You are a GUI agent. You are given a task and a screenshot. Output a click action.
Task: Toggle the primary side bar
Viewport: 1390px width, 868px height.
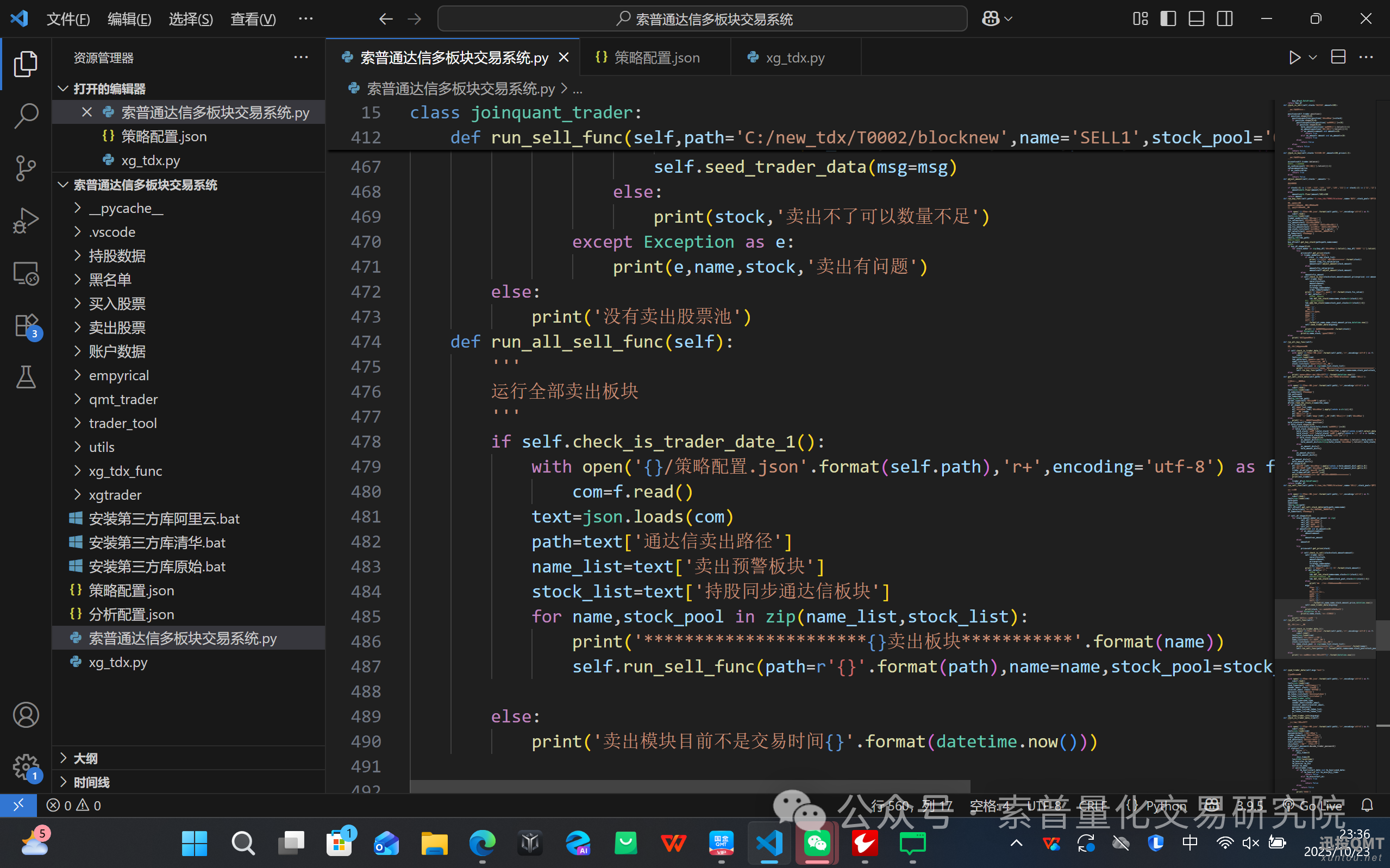[1168, 19]
